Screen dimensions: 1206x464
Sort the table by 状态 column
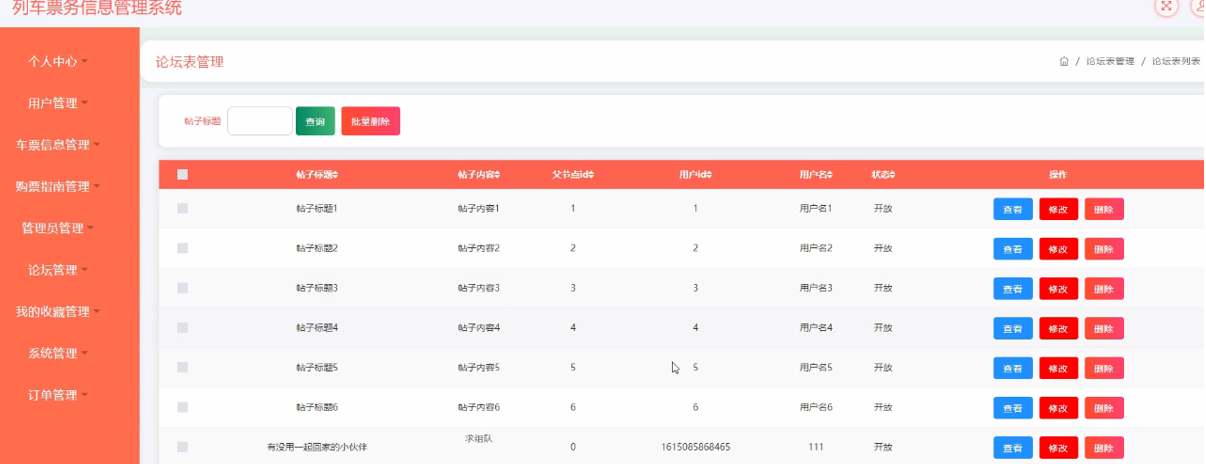(883, 175)
